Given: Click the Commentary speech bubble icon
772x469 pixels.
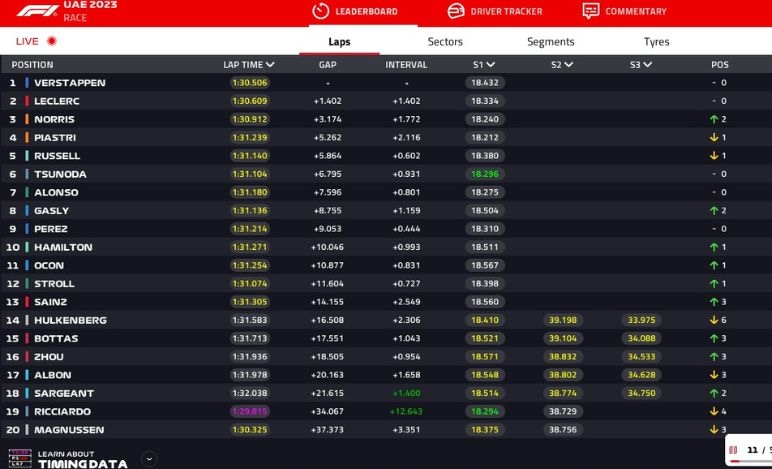Looking at the screenshot, I should coord(591,11).
